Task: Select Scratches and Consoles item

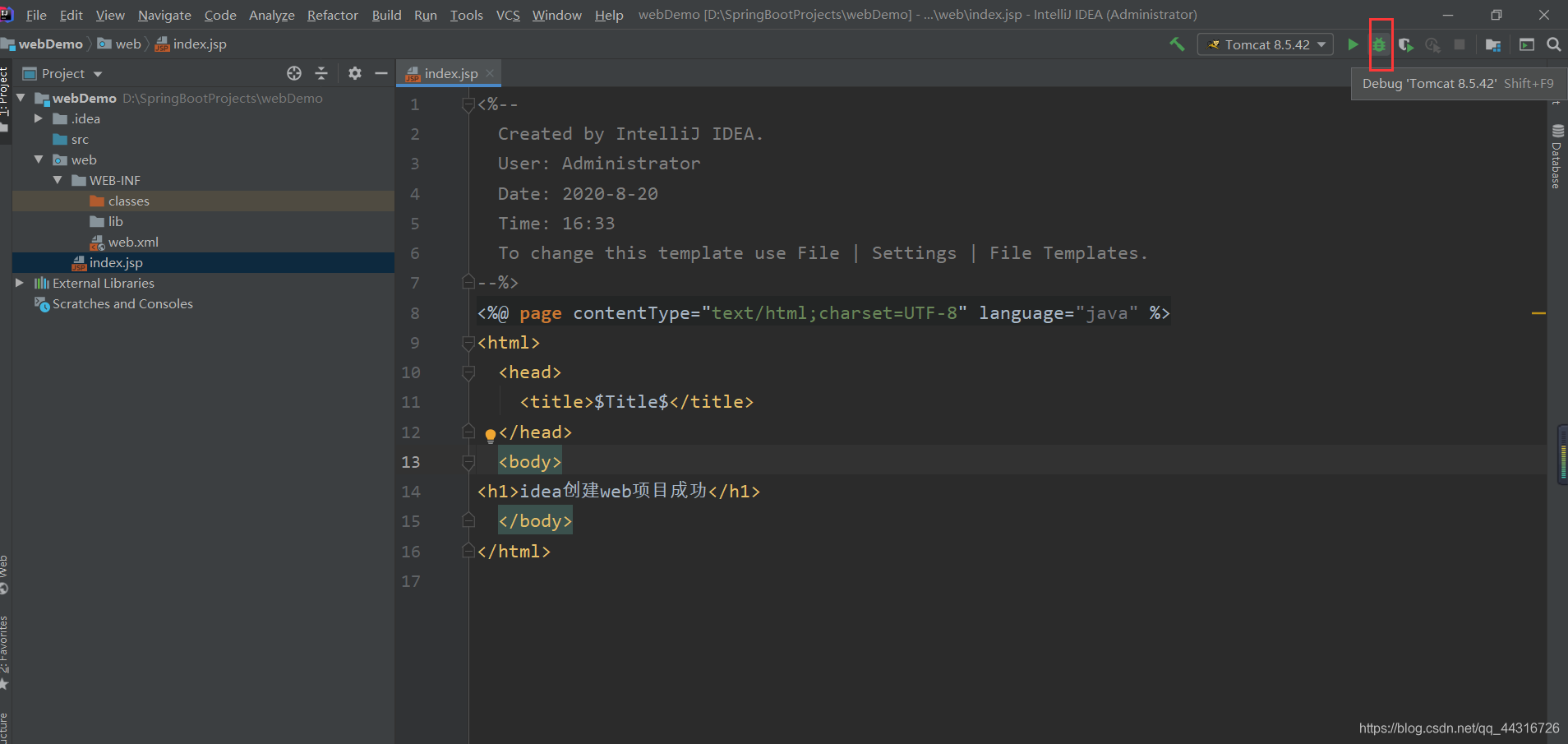Action: 122,303
